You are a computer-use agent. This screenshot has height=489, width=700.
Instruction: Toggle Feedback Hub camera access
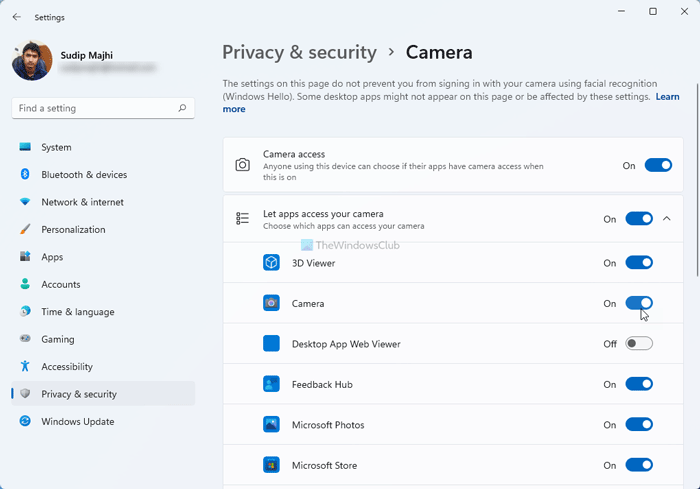coord(639,384)
